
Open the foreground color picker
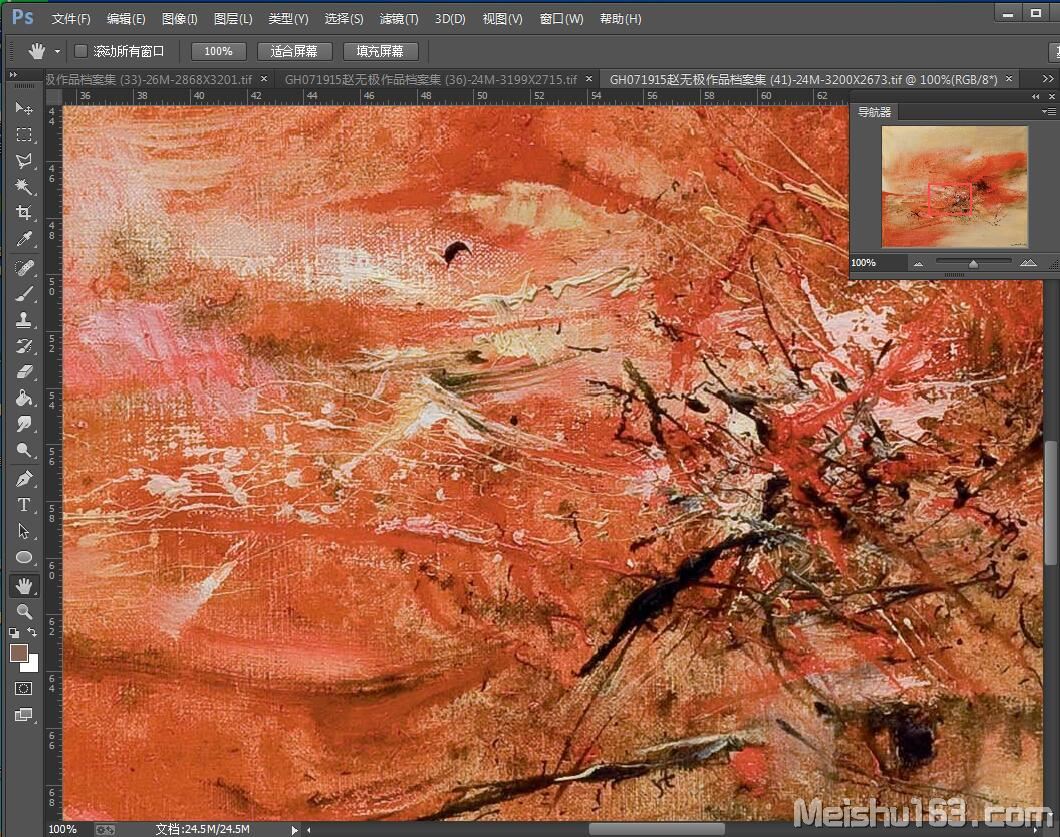coord(18,652)
